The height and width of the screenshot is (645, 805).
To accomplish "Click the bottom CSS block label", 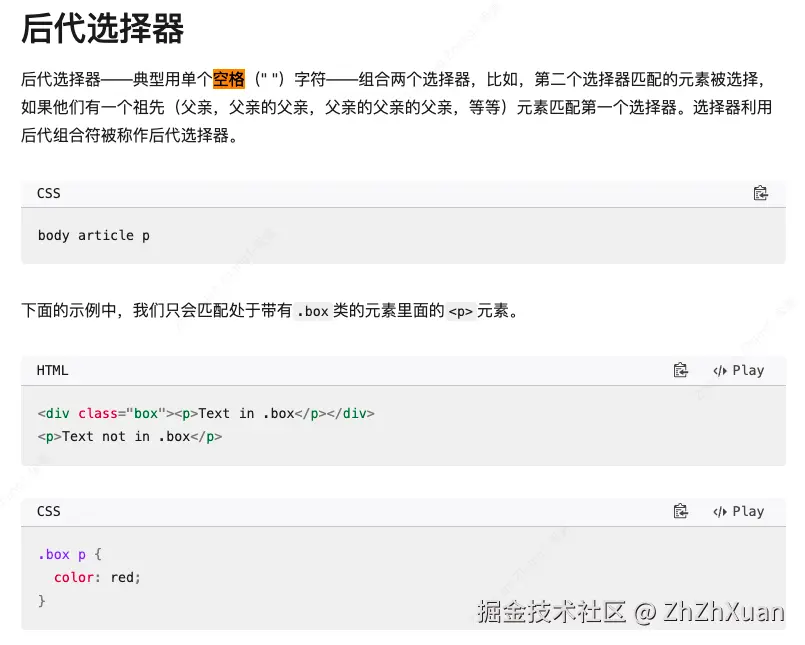I will pos(49,511).
